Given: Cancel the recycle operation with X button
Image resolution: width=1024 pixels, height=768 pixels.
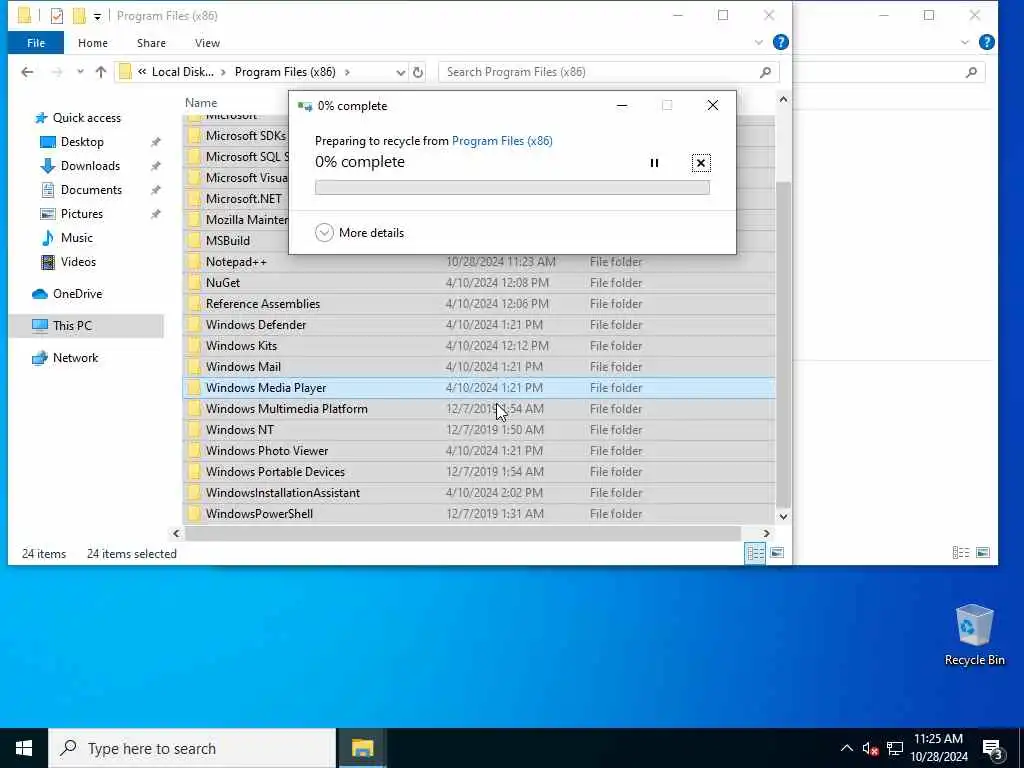Looking at the screenshot, I should pos(701,163).
